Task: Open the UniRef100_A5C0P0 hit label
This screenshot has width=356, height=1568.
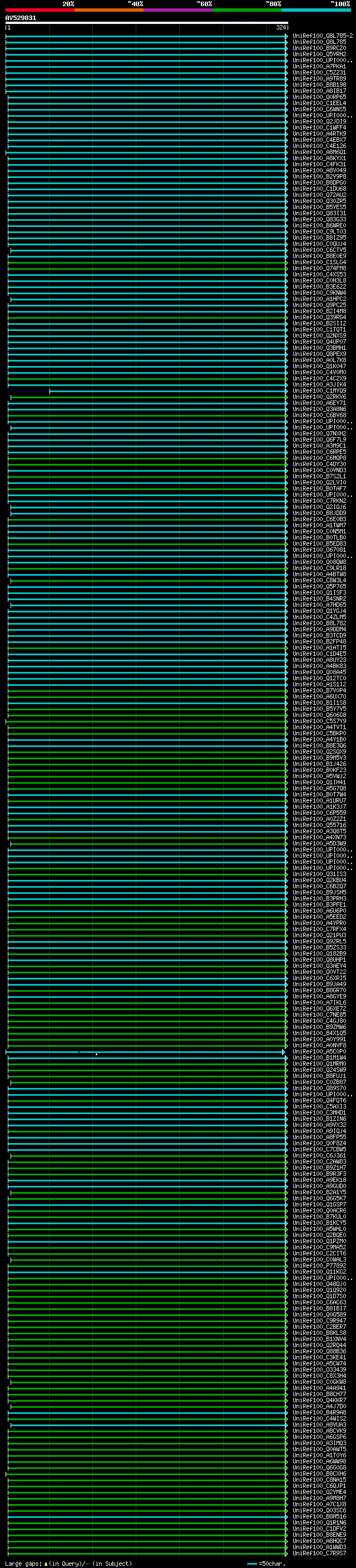Action: (319, 1051)
